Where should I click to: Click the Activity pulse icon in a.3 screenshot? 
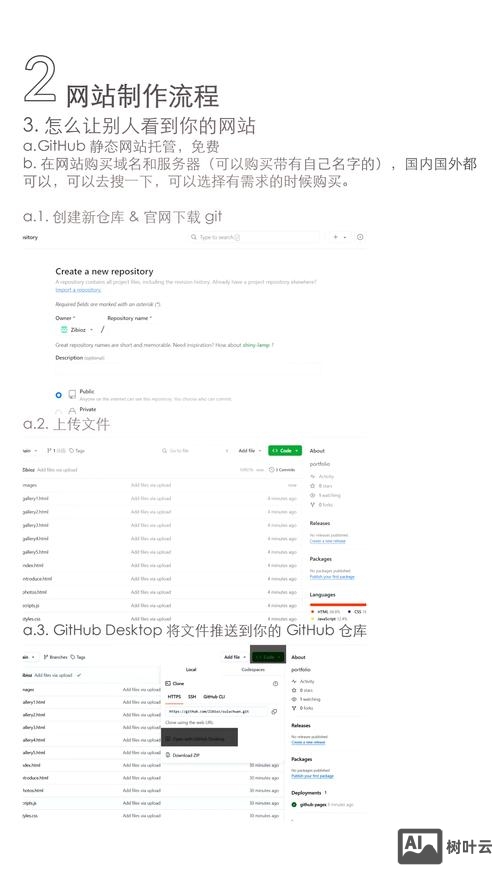[x=294, y=681]
